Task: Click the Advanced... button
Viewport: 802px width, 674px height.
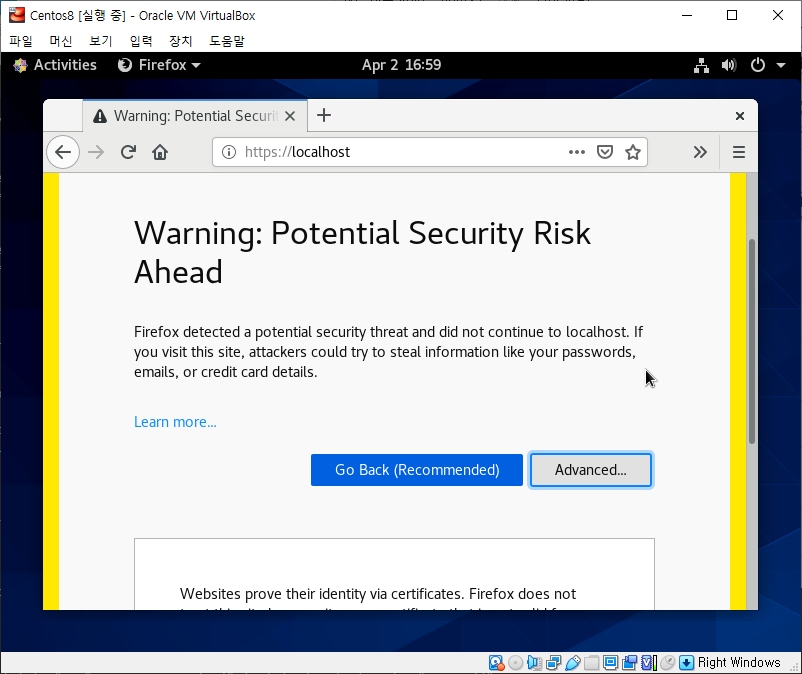Action: (591, 470)
